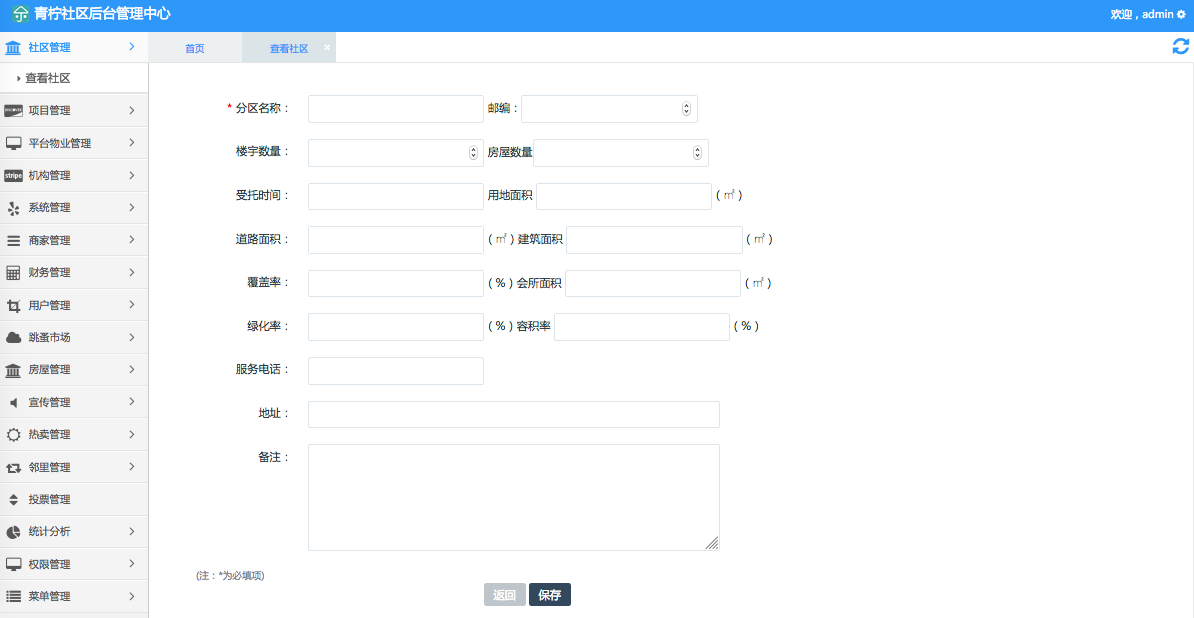Adjust the 邮编 number stepper

tap(686, 109)
